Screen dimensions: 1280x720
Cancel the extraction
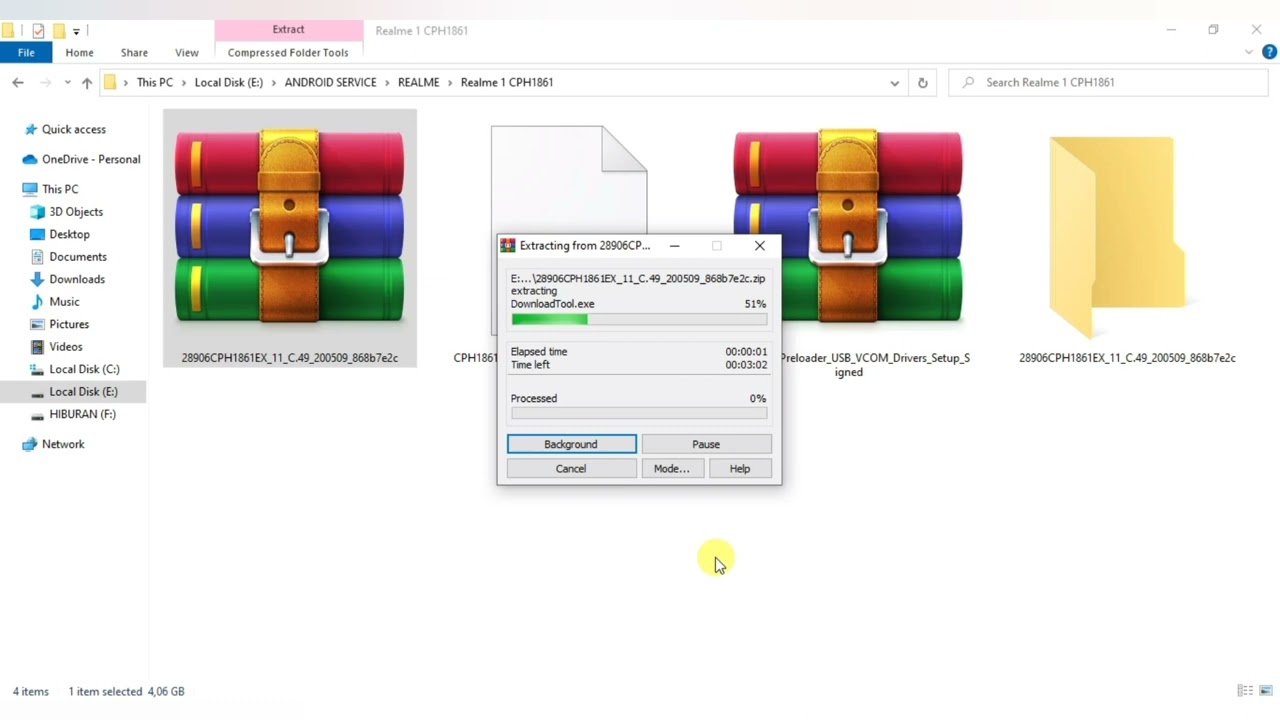(571, 469)
